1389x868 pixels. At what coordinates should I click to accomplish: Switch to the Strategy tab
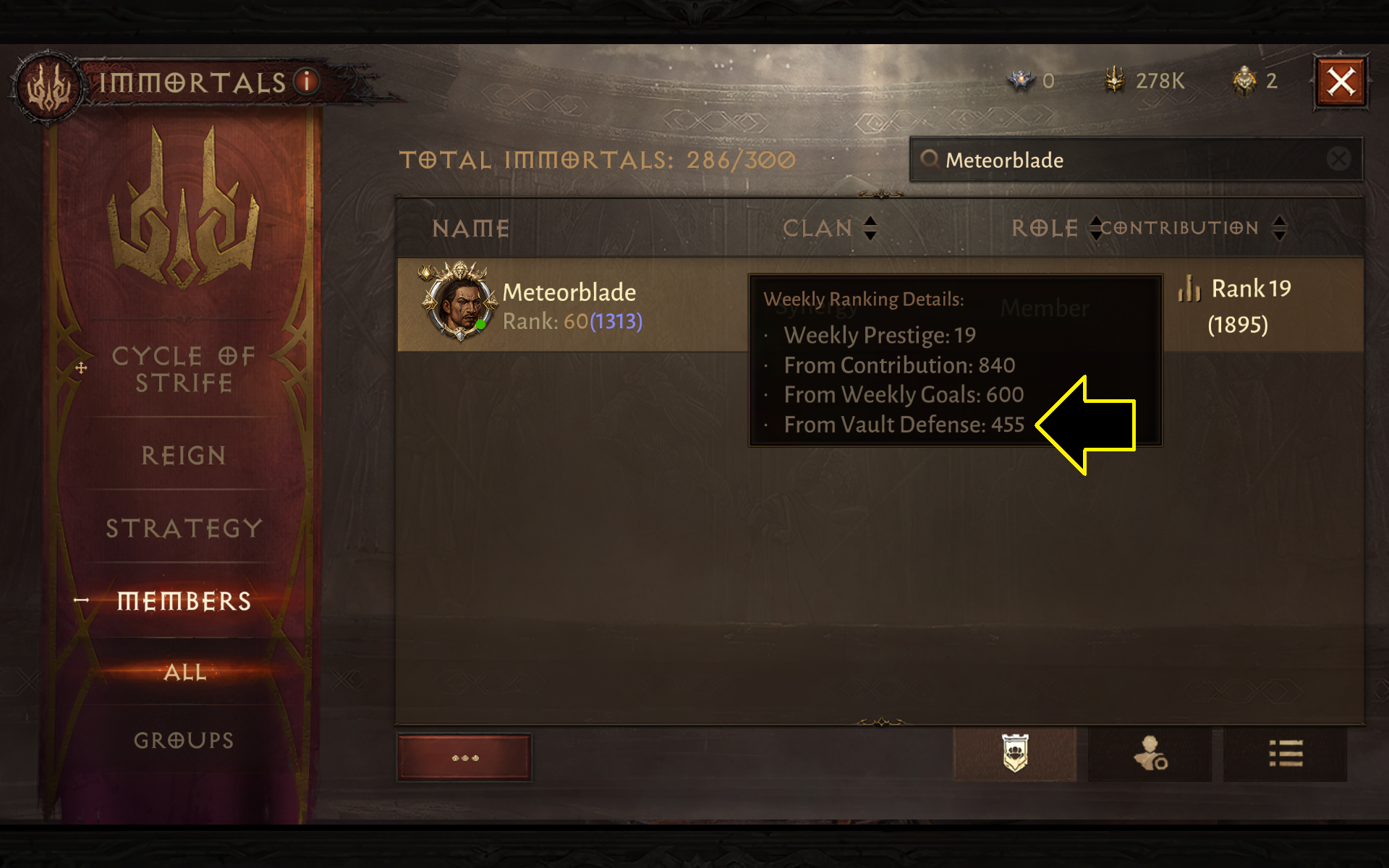tap(183, 528)
